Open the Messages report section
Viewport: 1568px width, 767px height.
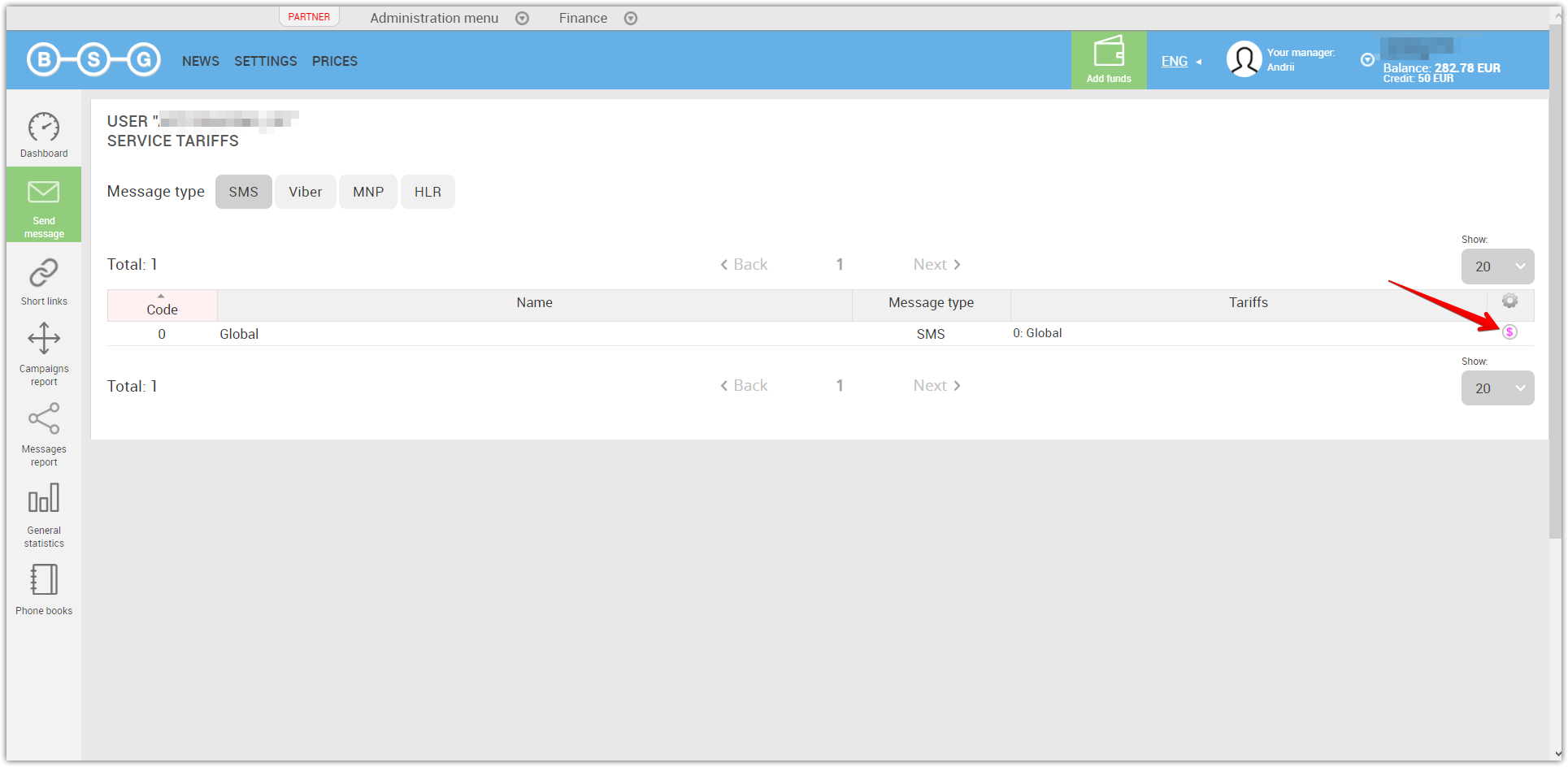[44, 435]
